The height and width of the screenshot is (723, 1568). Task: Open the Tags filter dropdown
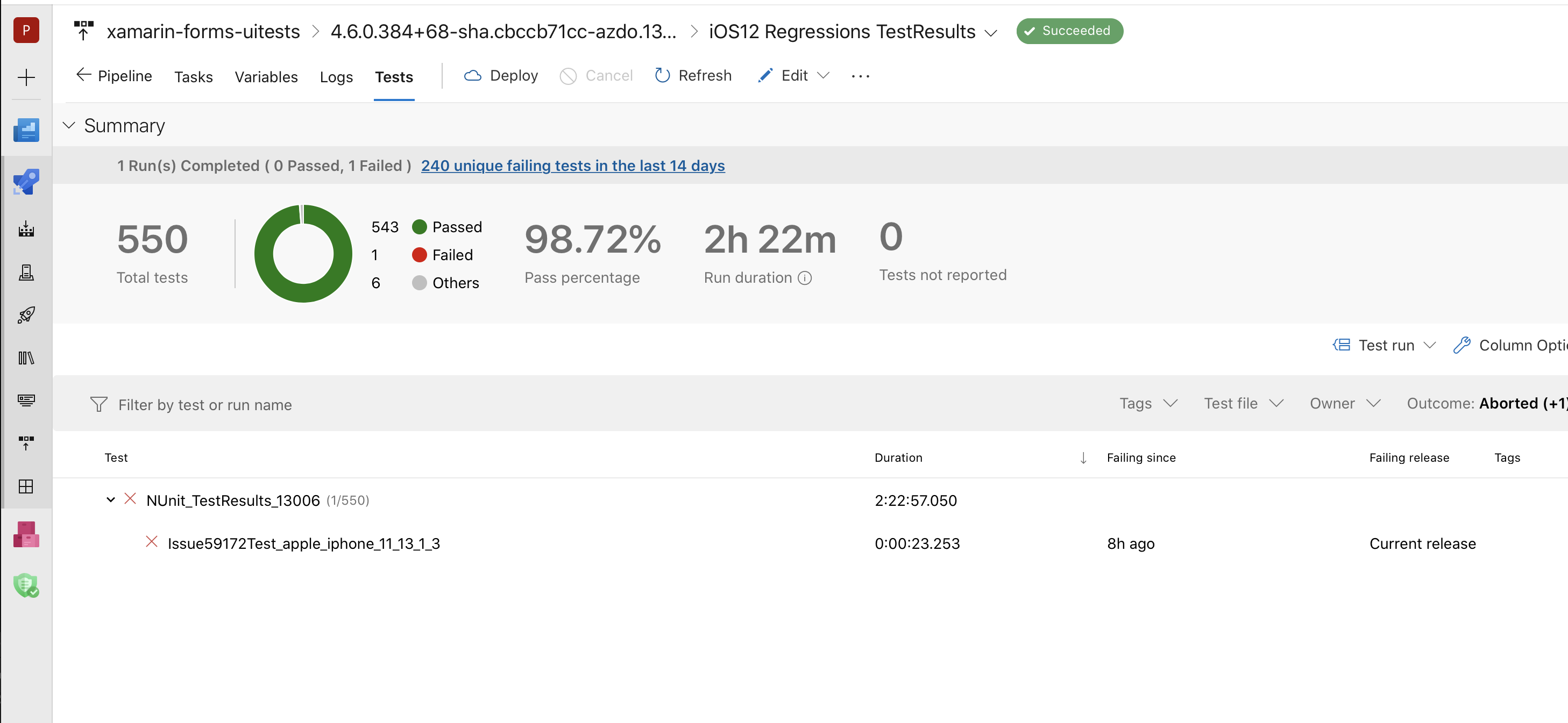tap(1148, 403)
